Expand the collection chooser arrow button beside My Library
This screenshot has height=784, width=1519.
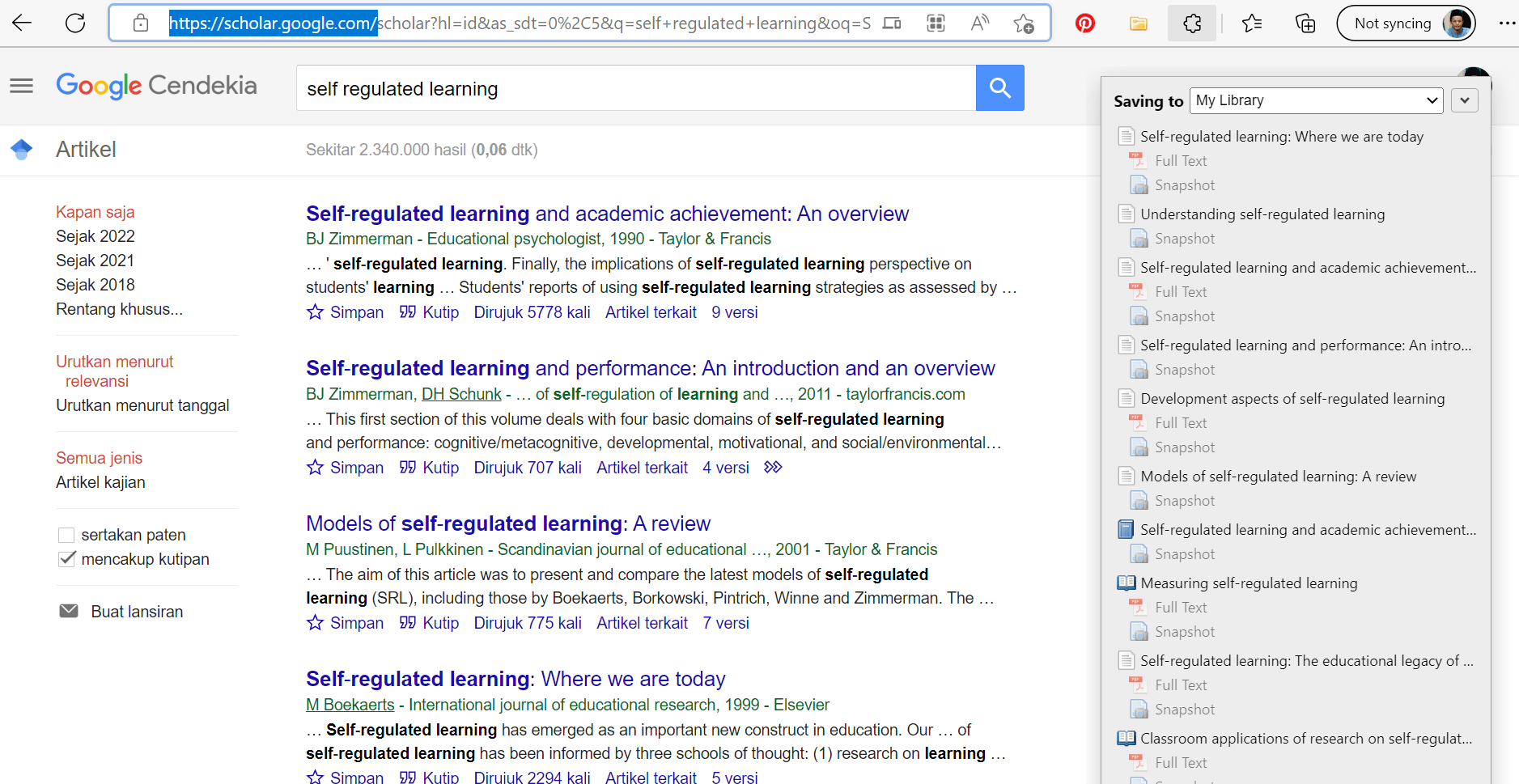(1465, 100)
